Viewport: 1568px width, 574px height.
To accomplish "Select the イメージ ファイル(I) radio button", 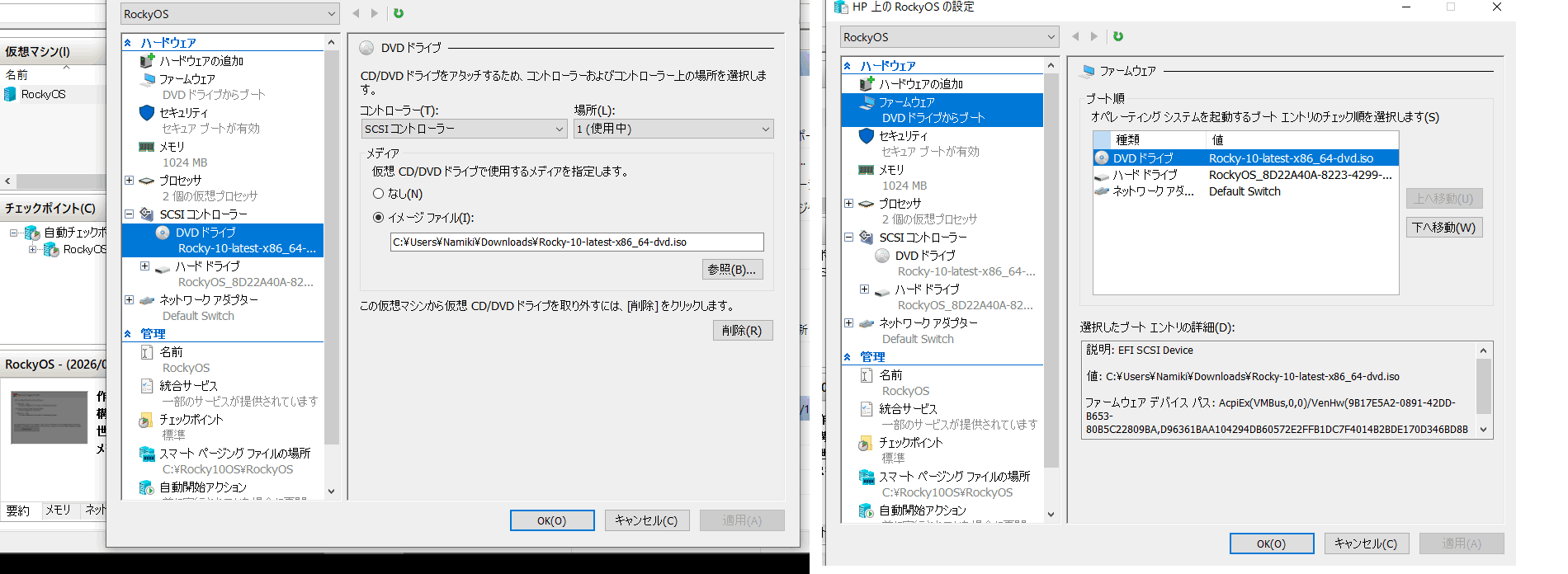I will 378,218.
